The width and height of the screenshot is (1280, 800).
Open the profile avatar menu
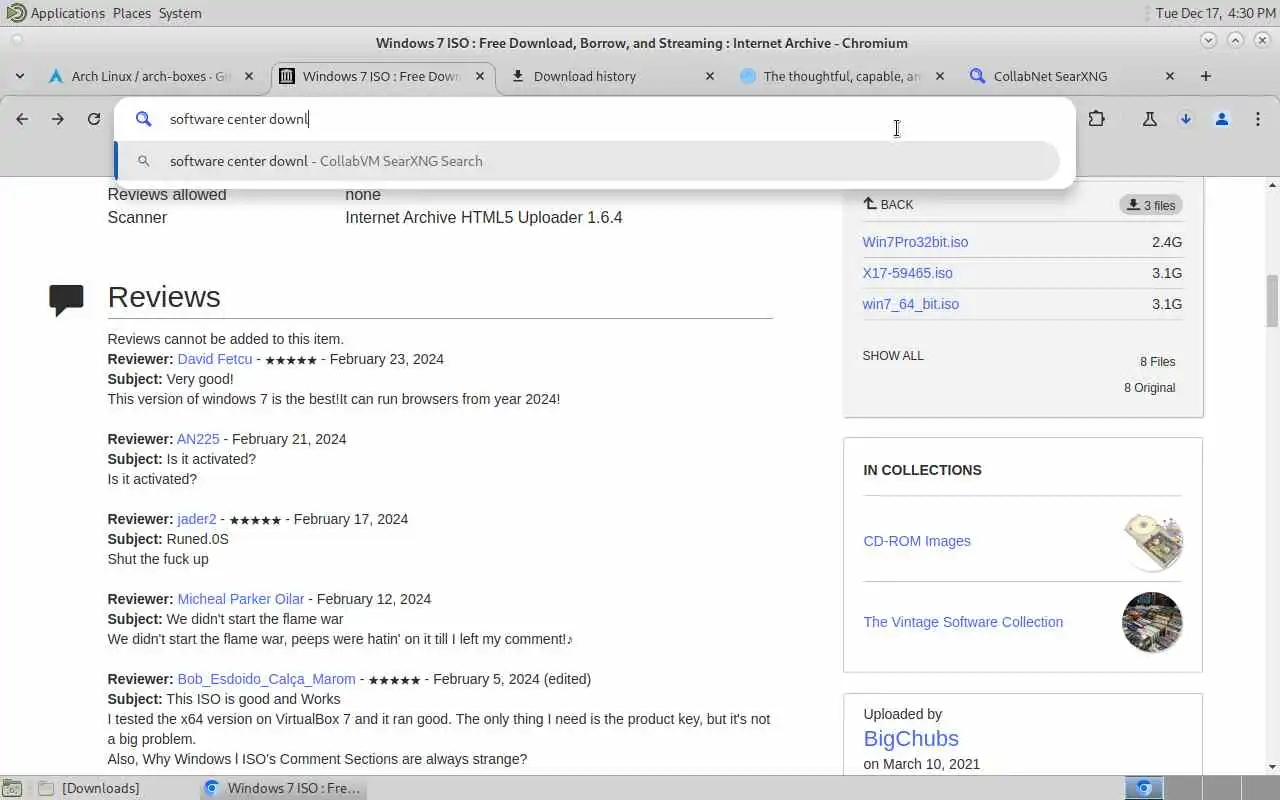click(x=1222, y=119)
